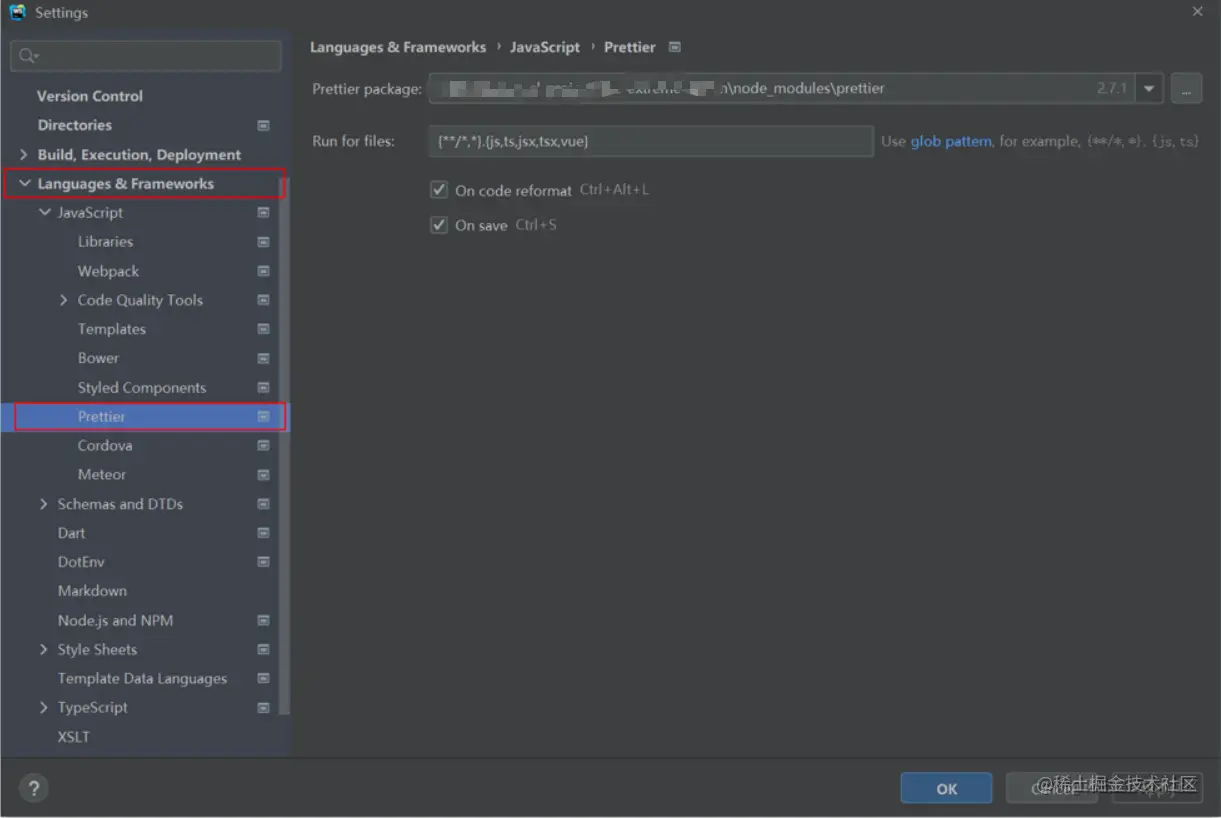The width and height of the screenshot is (1221, 818).
Task: Click the project-level icon beside TypeScript
Action: [x=263, y=708]
